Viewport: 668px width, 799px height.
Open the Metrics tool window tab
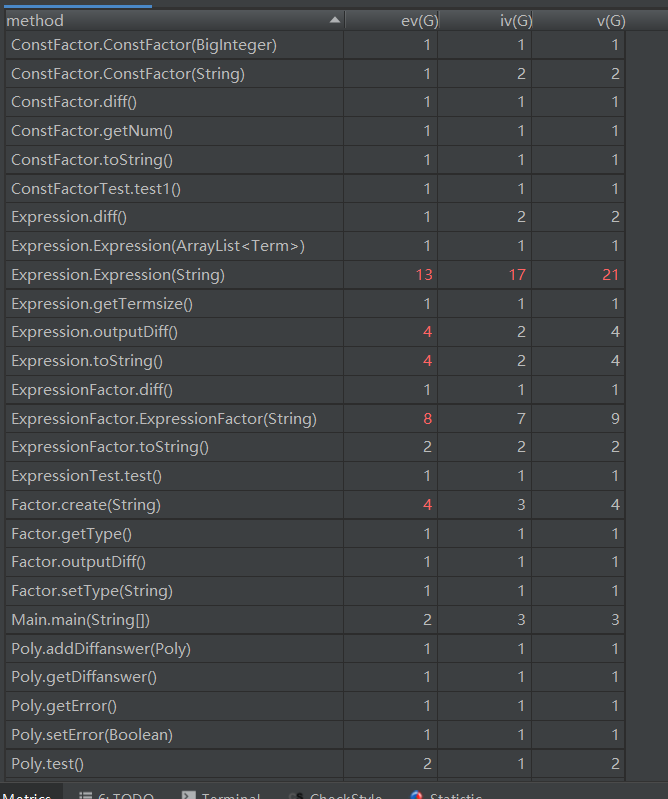27,796
